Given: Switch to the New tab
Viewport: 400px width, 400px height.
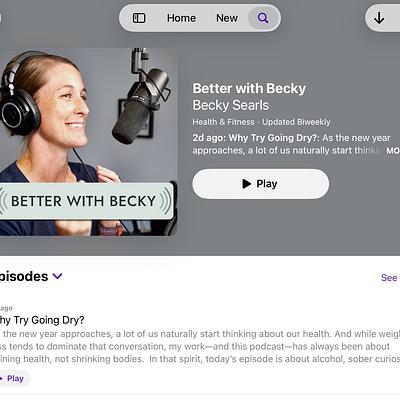Looking at the screenshot, I should coord(227,18).
